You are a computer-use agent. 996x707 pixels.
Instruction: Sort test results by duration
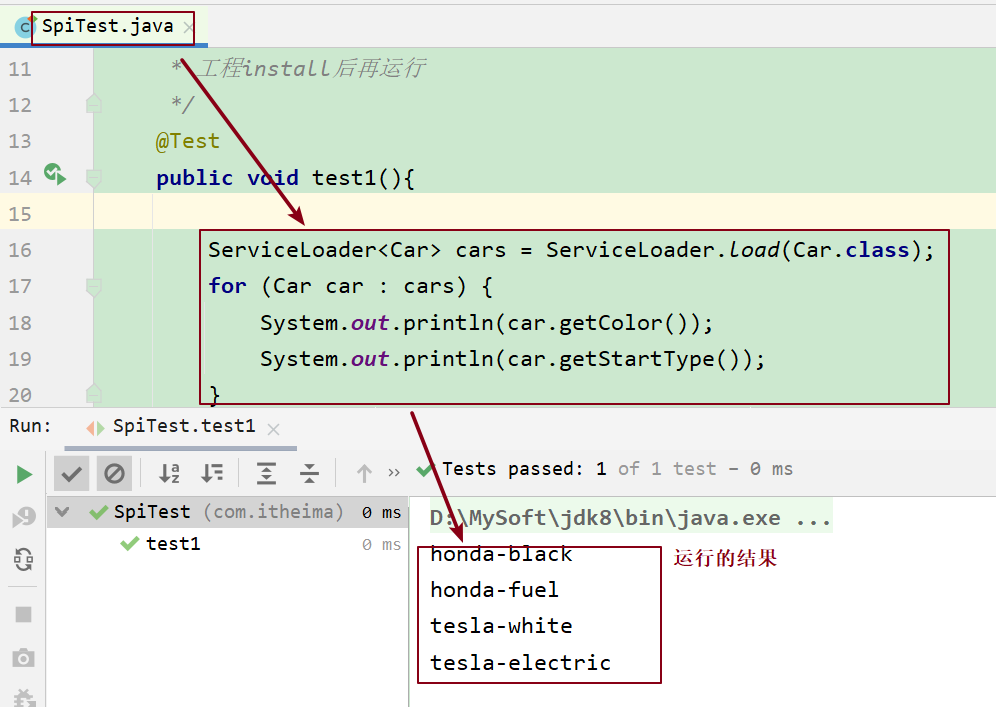(x=212, y=473)
